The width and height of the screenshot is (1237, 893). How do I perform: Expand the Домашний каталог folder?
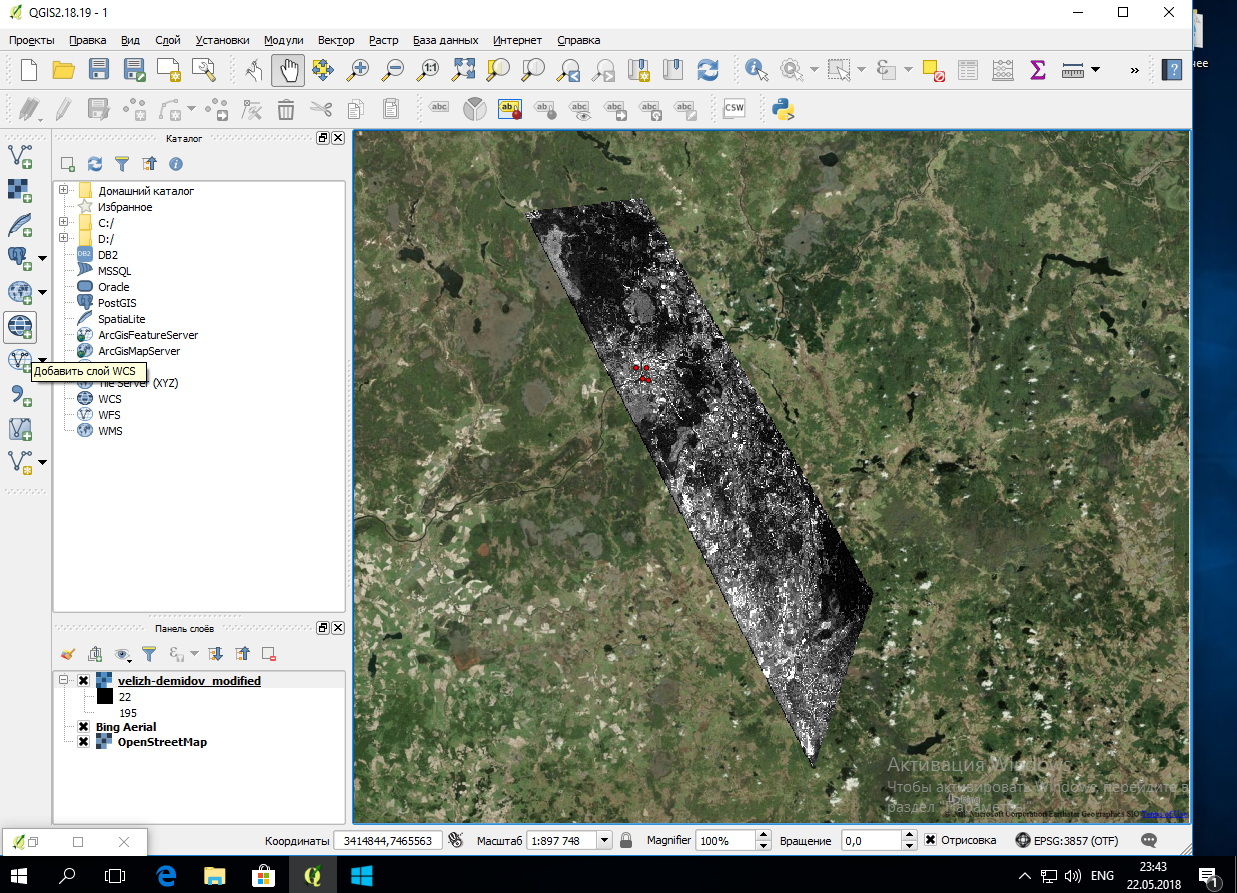(63, 191)
